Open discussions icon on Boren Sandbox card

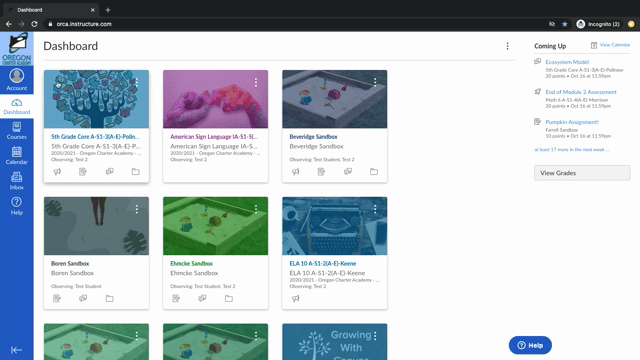coord(83,298)
